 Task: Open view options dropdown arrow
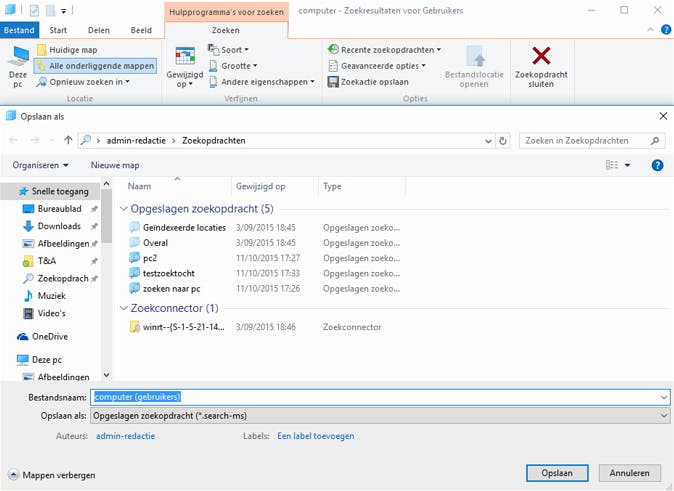click(x=628, y=165)
